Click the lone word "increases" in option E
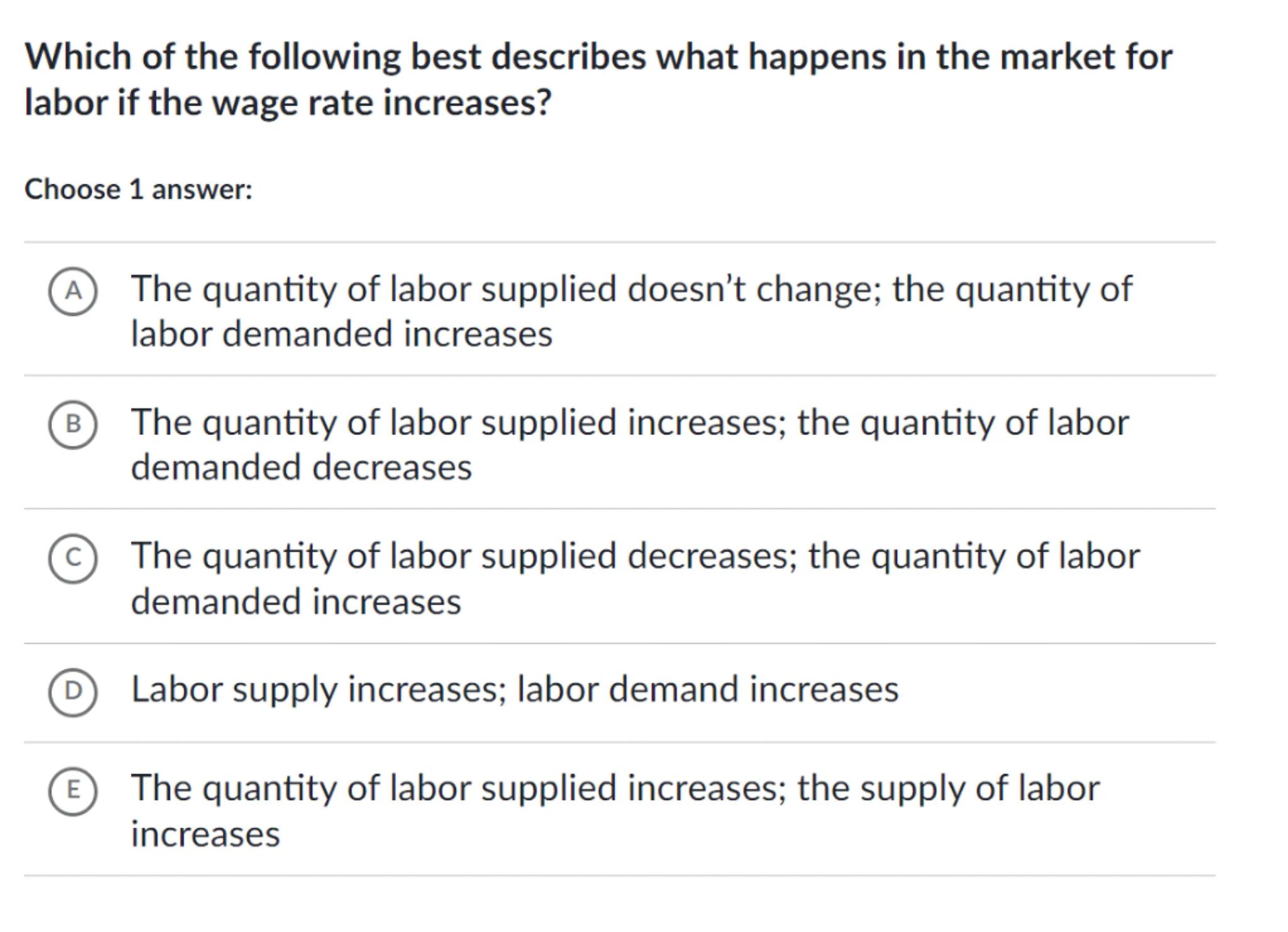 205,835
